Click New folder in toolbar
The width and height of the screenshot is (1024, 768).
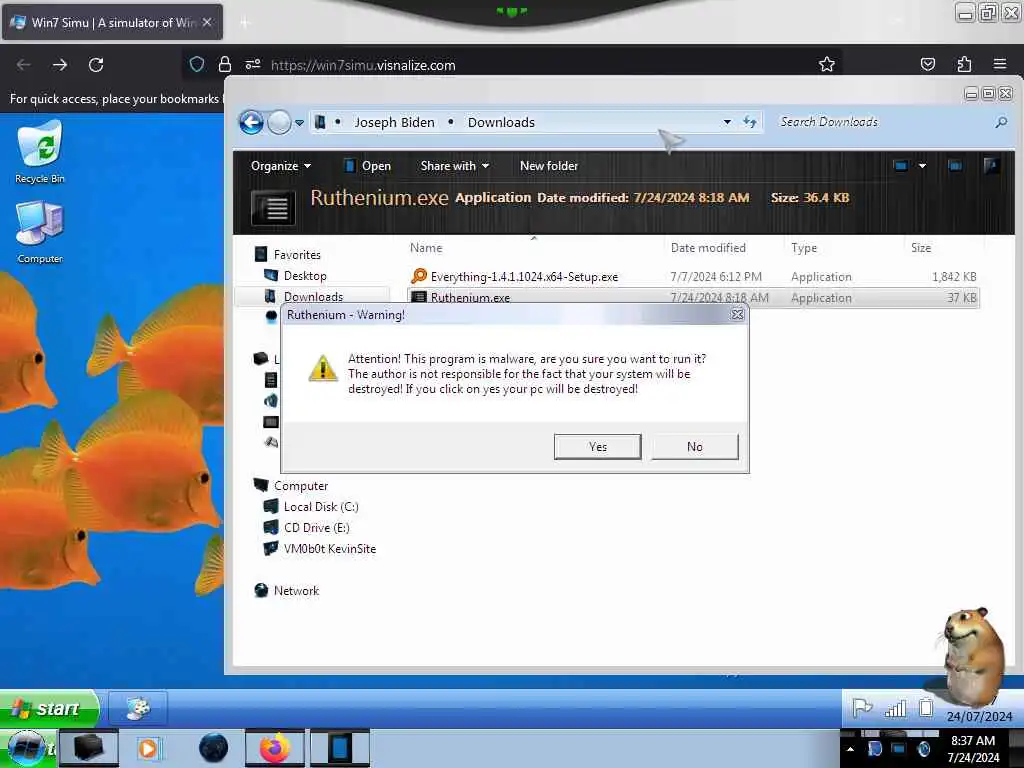tap(549, 166)
